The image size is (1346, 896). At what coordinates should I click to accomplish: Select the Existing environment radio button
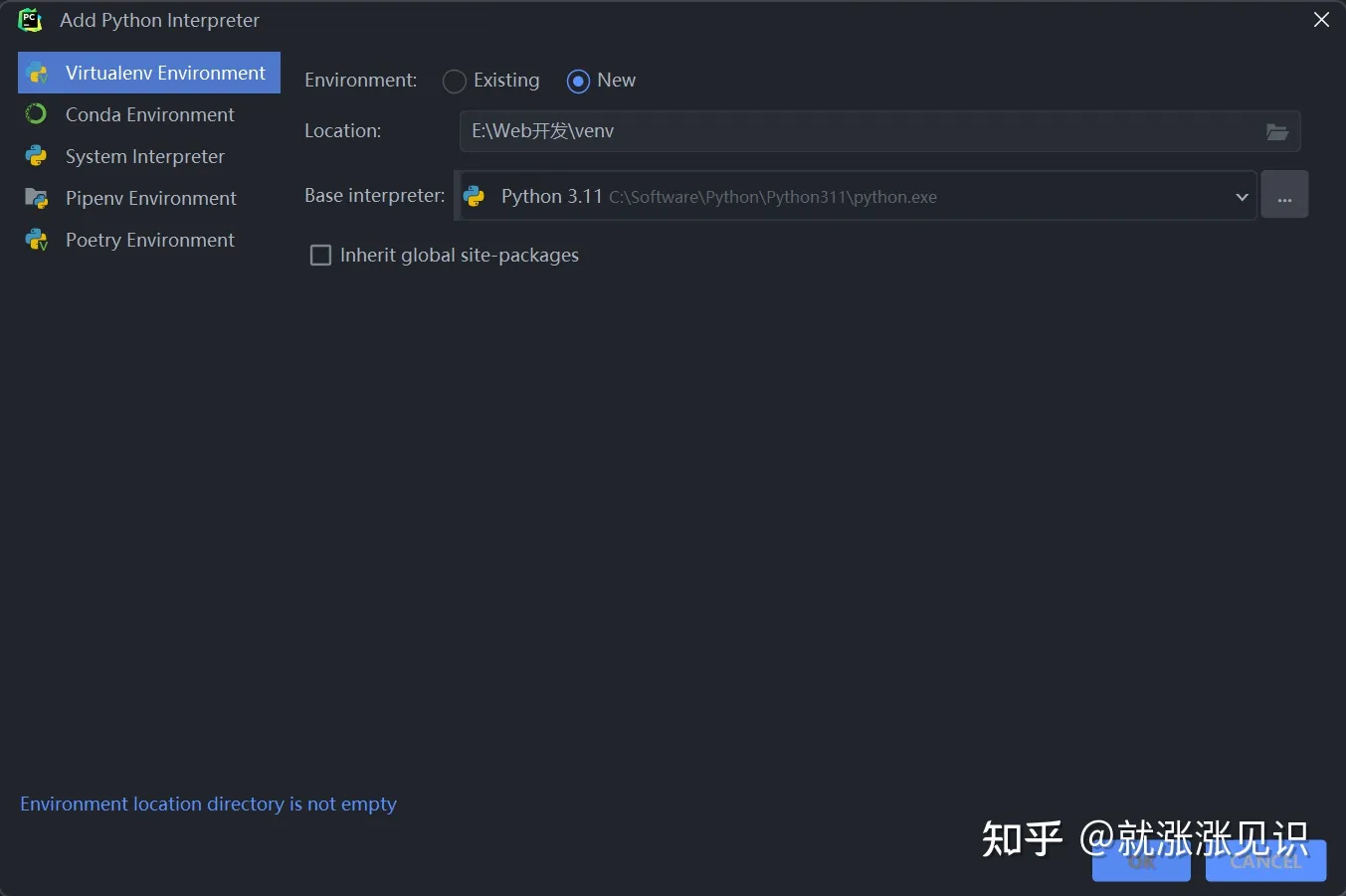coord(454,81)
